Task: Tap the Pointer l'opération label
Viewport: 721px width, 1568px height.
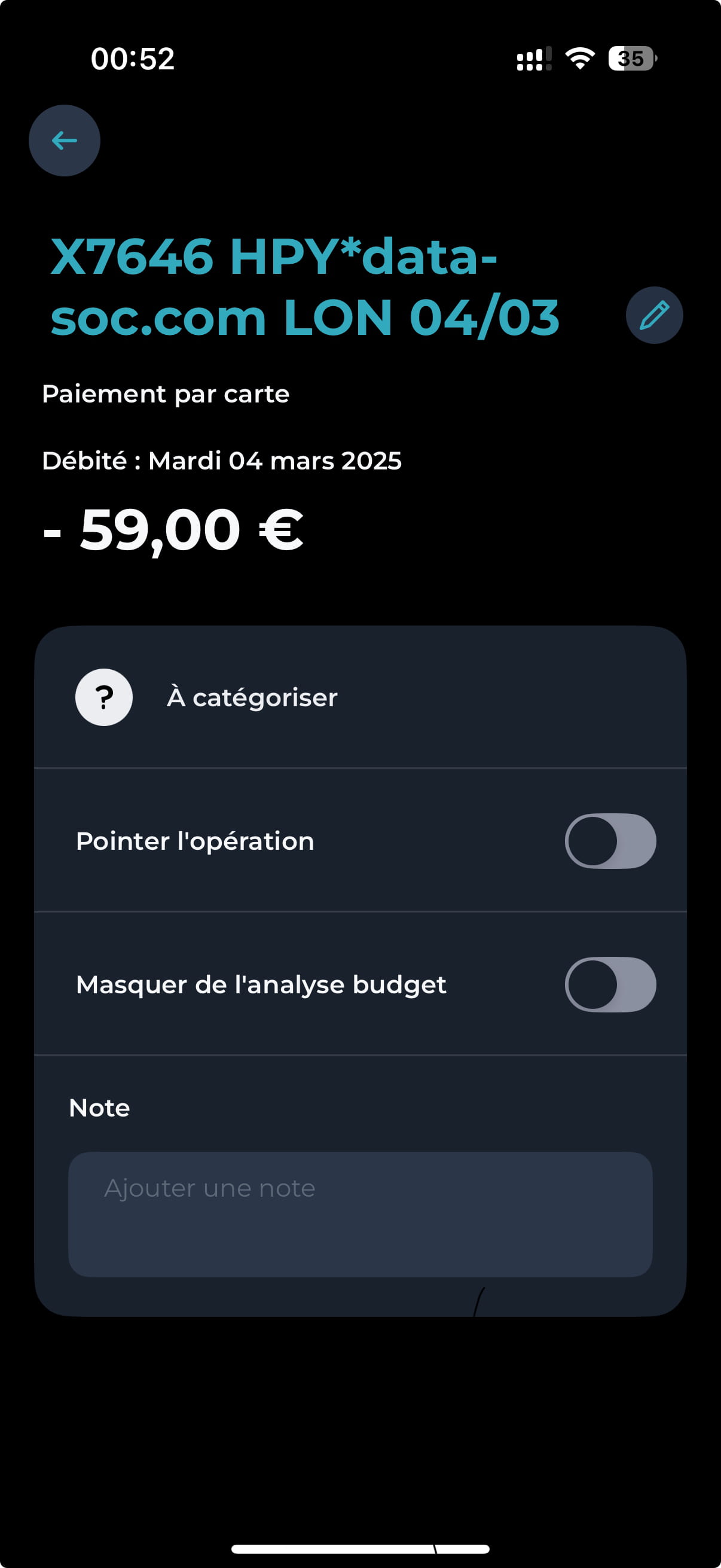Action: (x=195, y=841)
